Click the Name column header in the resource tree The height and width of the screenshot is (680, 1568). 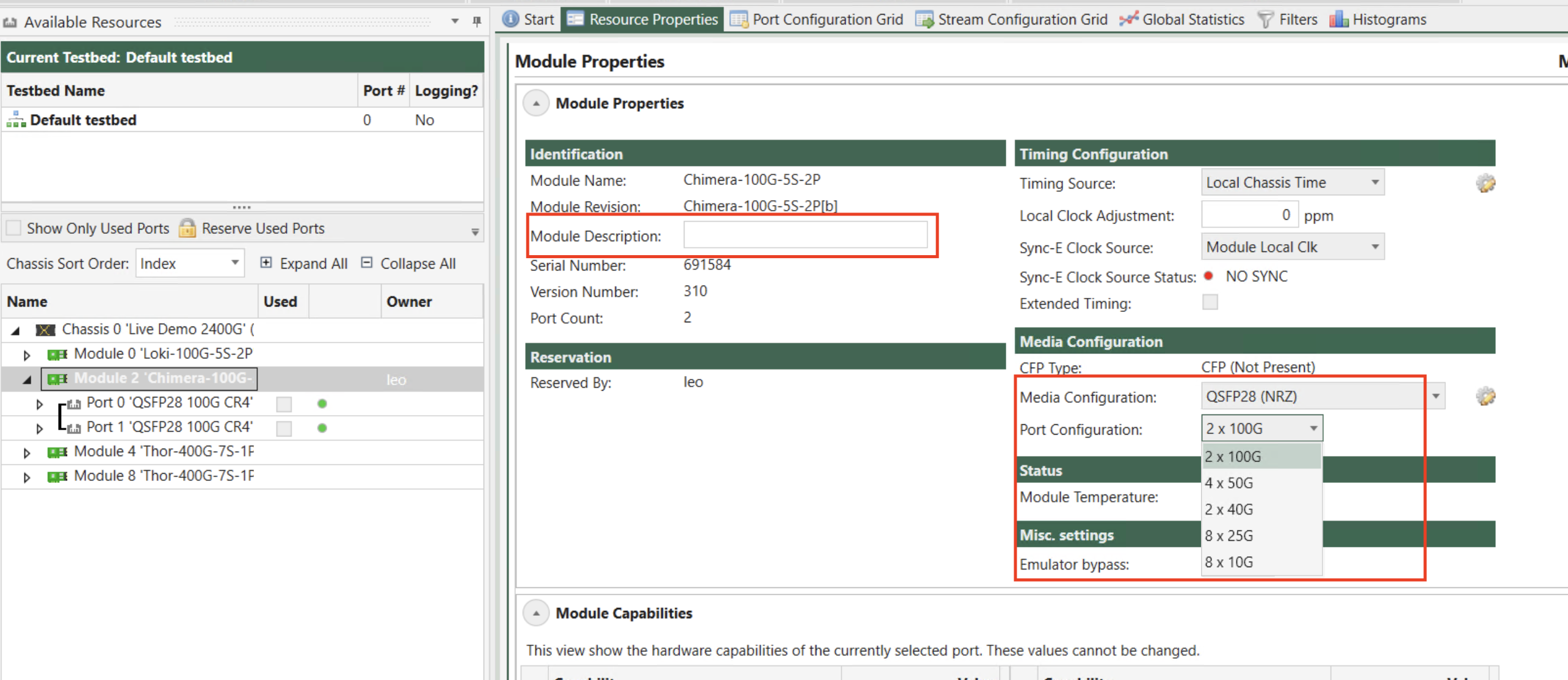(x=130, y=302)
